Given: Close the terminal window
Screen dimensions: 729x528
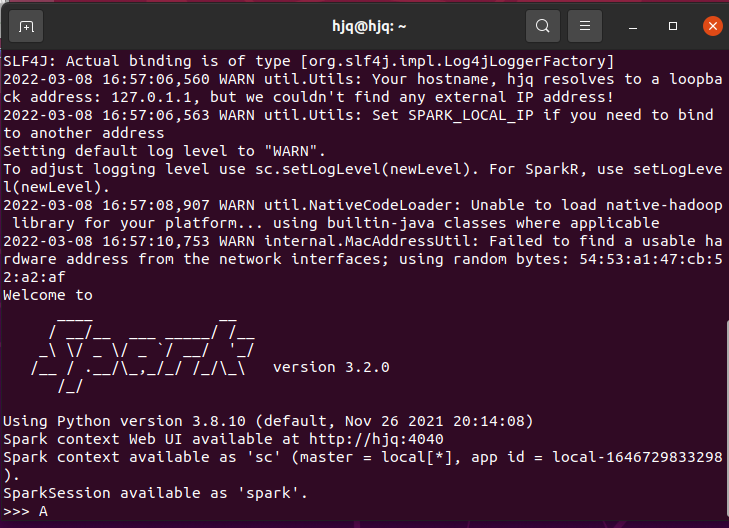Looking at the screenshot, I should click(713, 26).
